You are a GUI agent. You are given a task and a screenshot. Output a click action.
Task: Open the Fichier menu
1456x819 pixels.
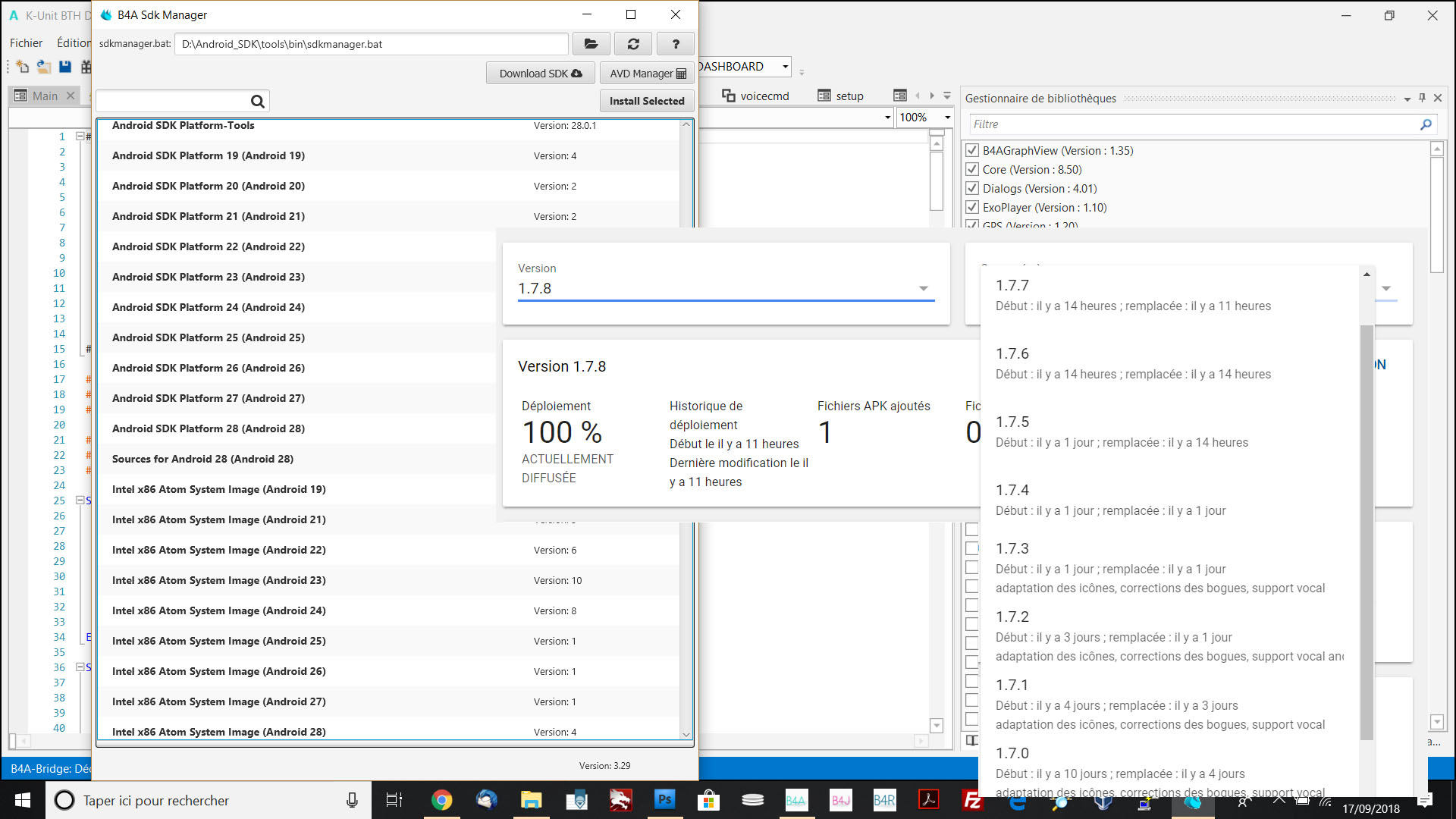26,43
